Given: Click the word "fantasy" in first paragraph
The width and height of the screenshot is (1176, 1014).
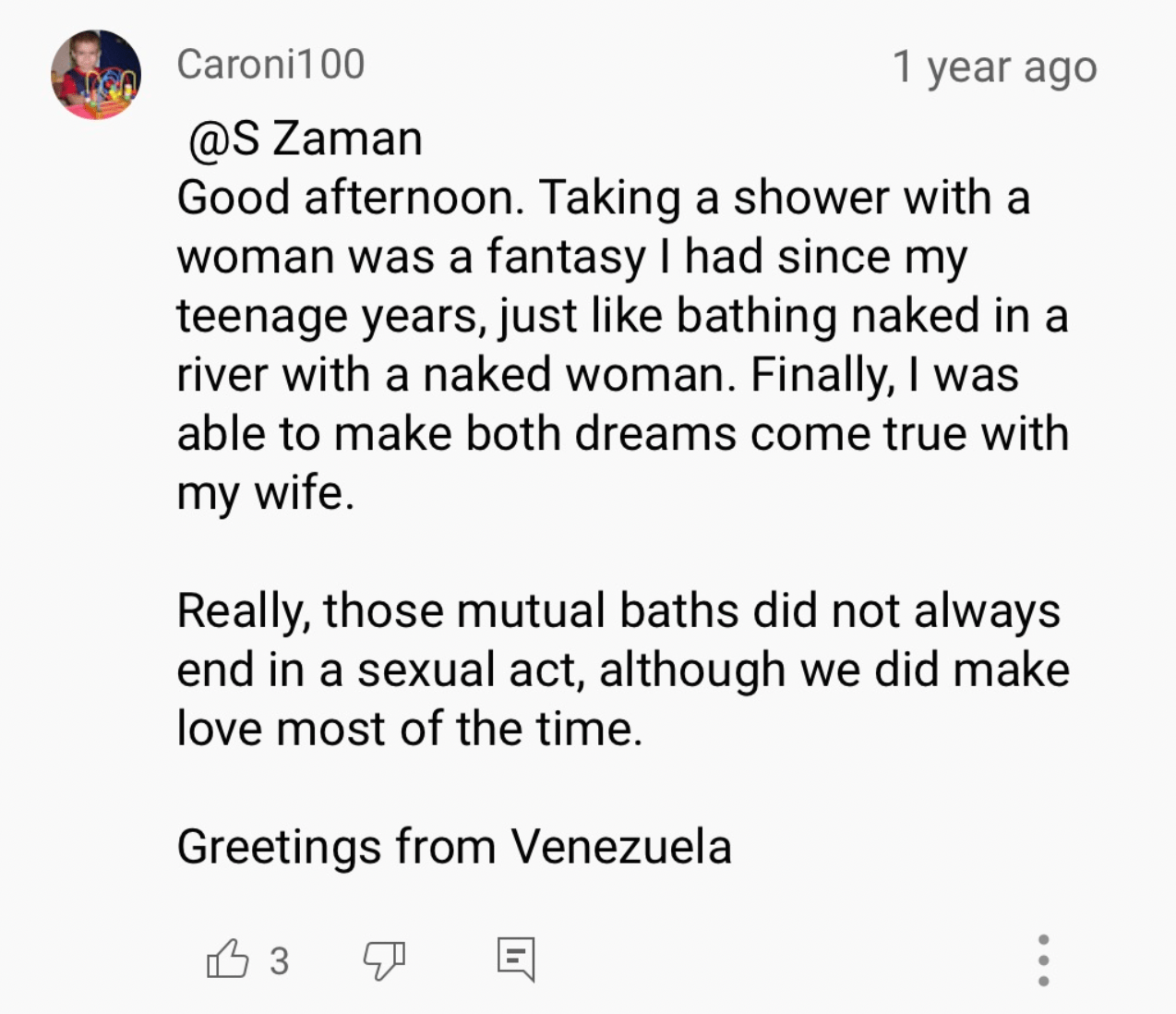Looking at the screenshot, I should click(x=565, y=257).
